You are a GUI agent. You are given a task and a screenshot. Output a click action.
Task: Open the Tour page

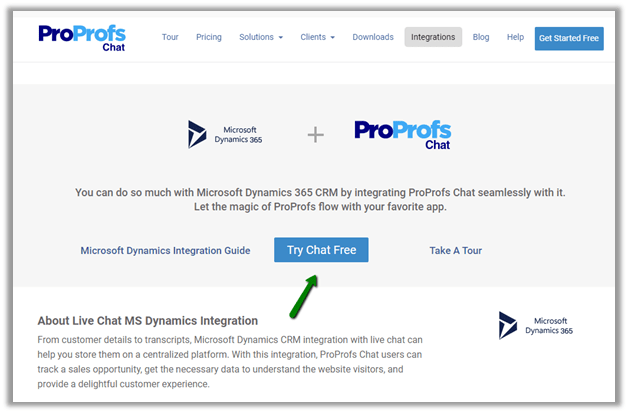(x=170, y=37)
